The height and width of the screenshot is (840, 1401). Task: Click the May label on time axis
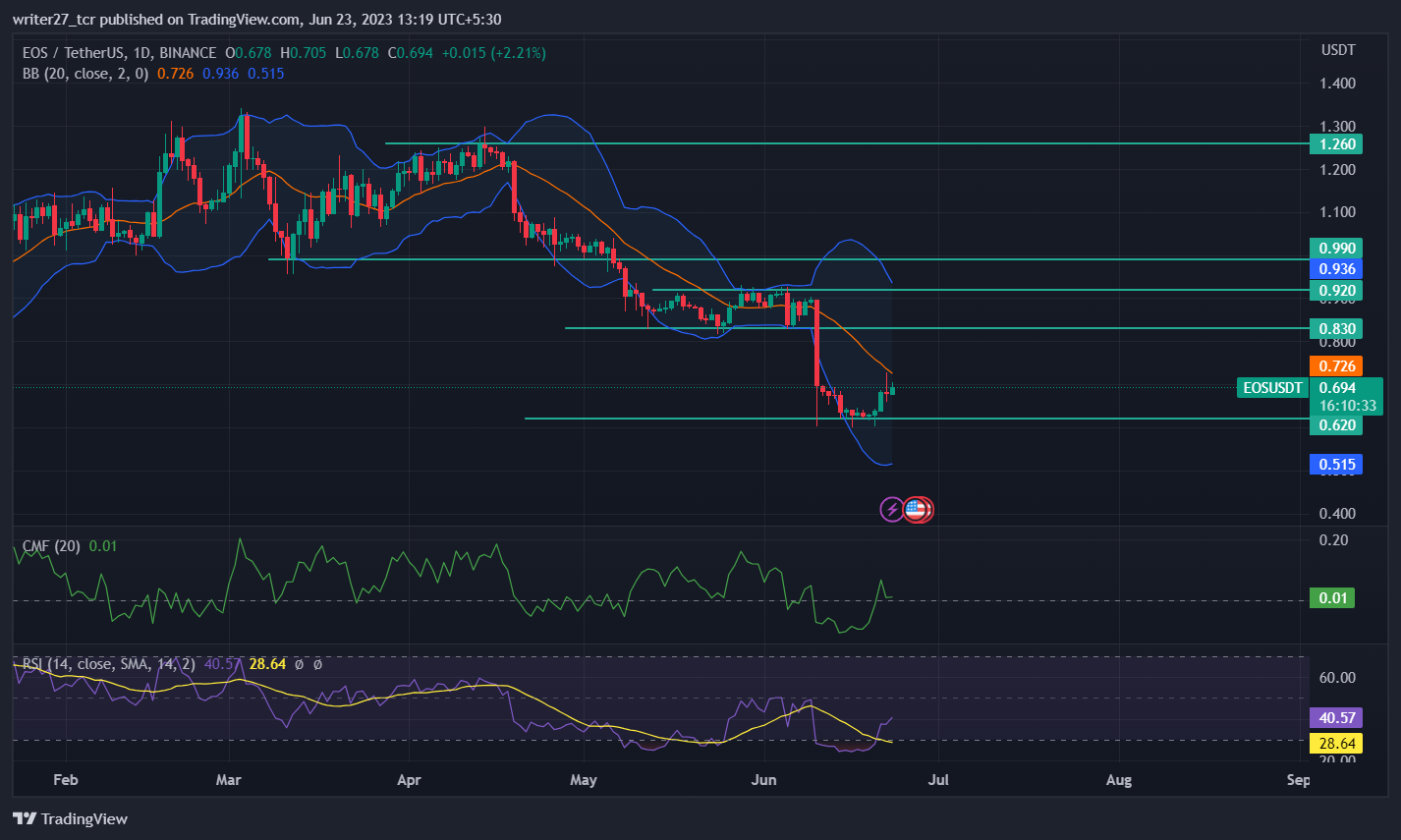[584, 780]
